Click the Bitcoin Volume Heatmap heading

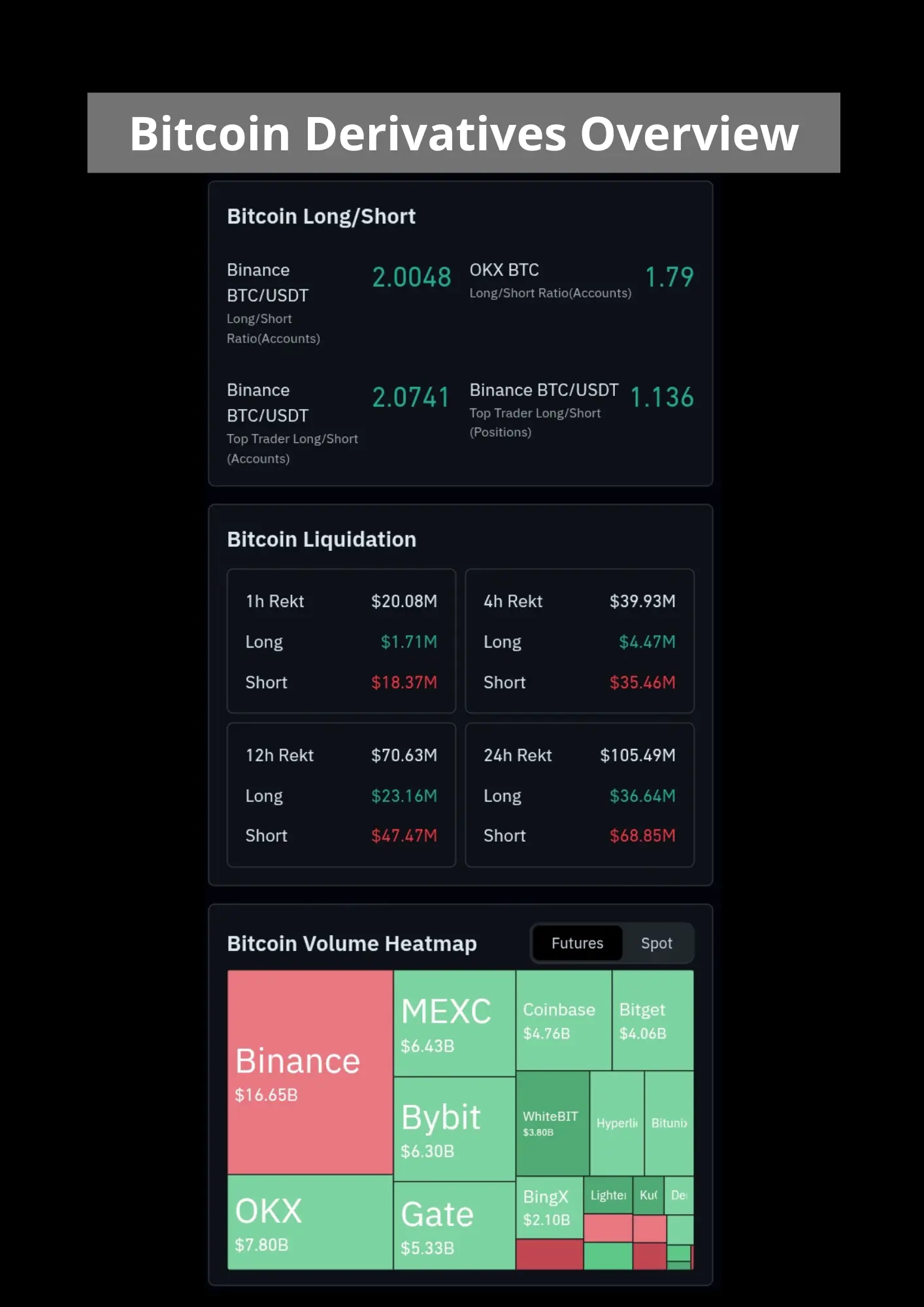point(352,944)
